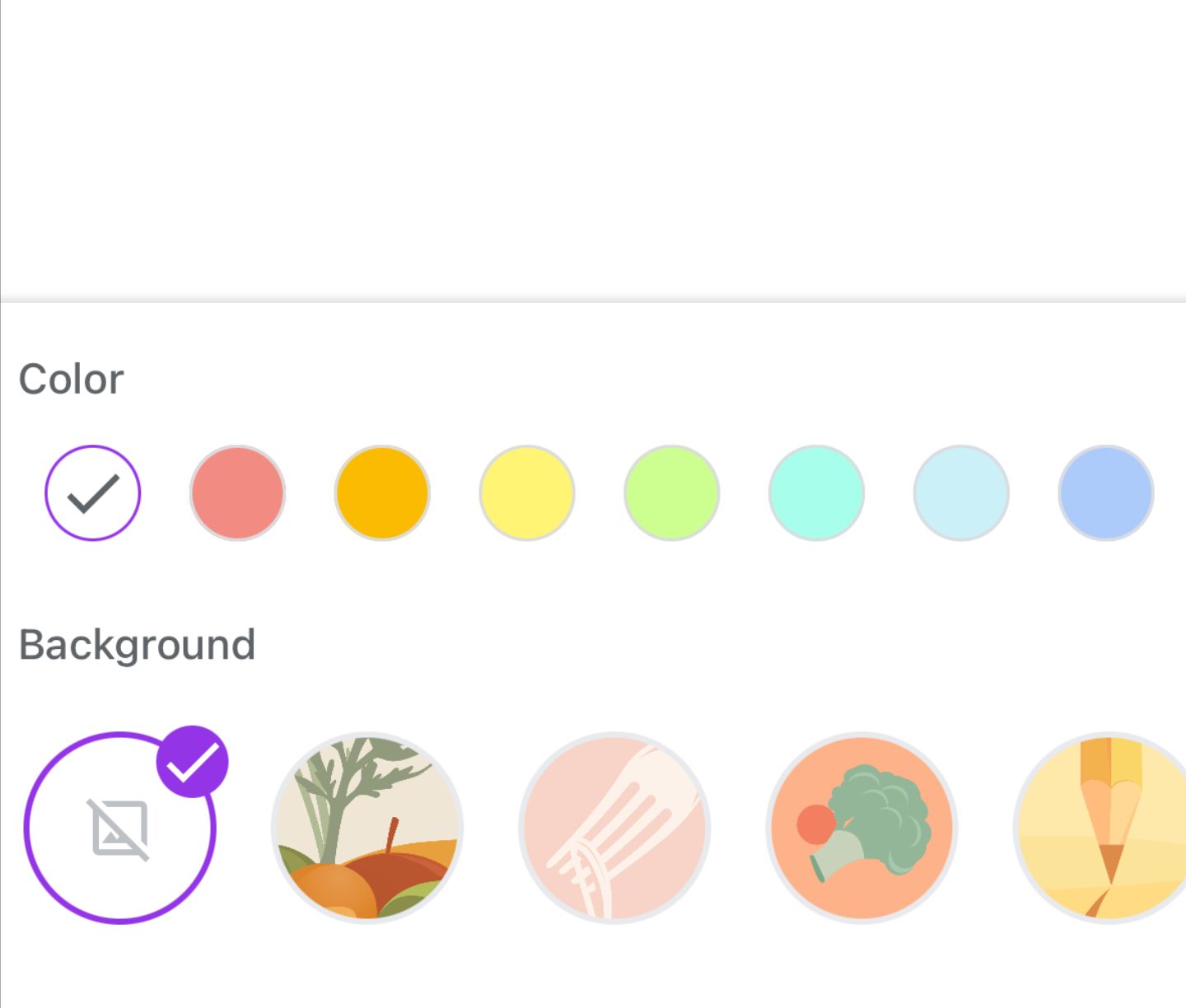
Task: Click the purple checkmark badge on background
Action: point(193,762)
